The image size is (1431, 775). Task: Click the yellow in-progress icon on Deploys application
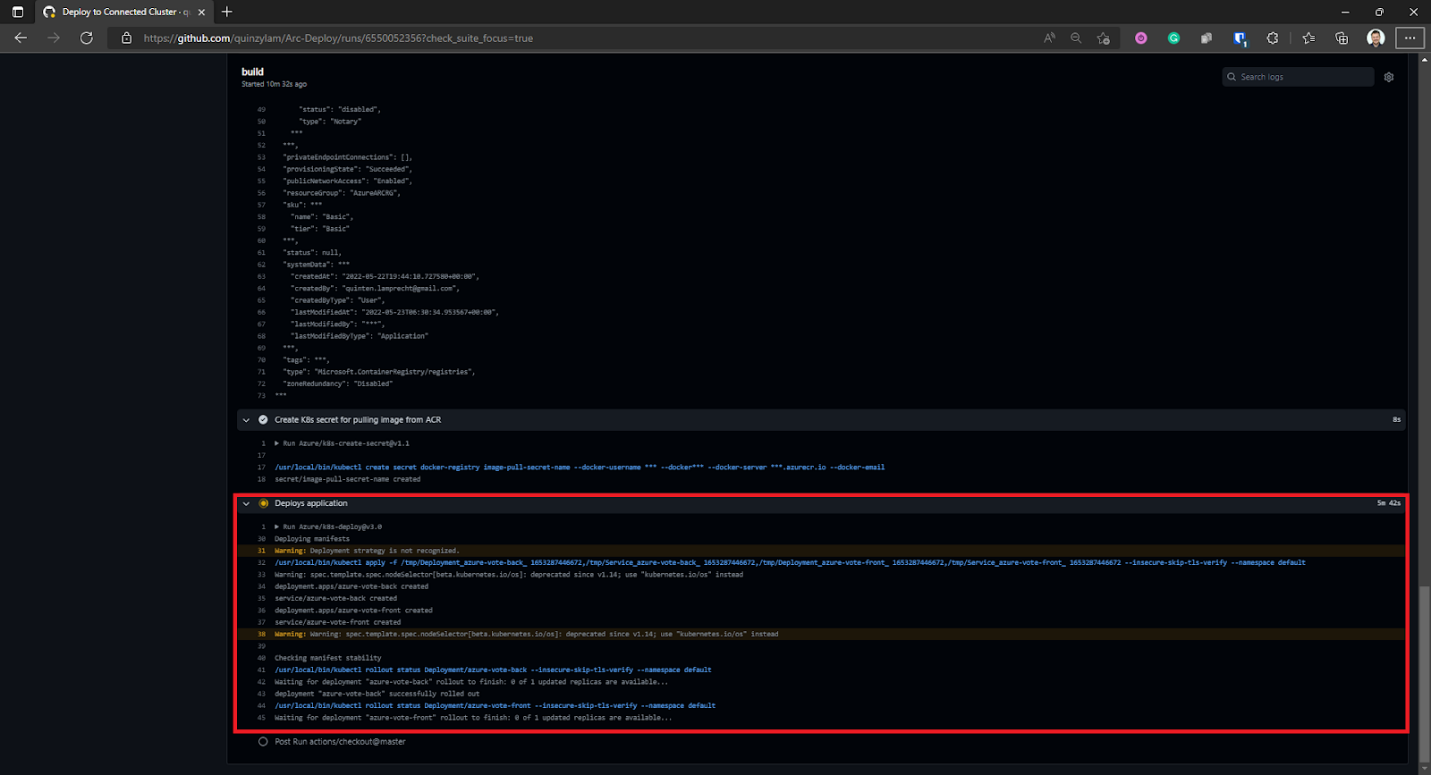tap(263, 503)
